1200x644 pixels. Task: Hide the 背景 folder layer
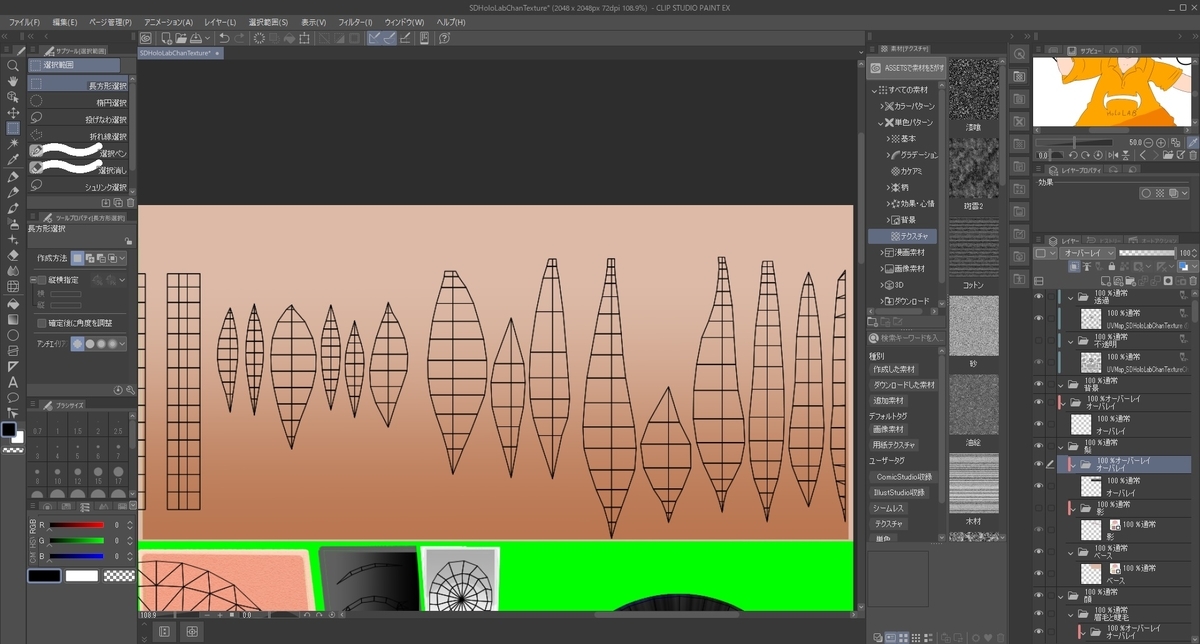coord(1038,385)
